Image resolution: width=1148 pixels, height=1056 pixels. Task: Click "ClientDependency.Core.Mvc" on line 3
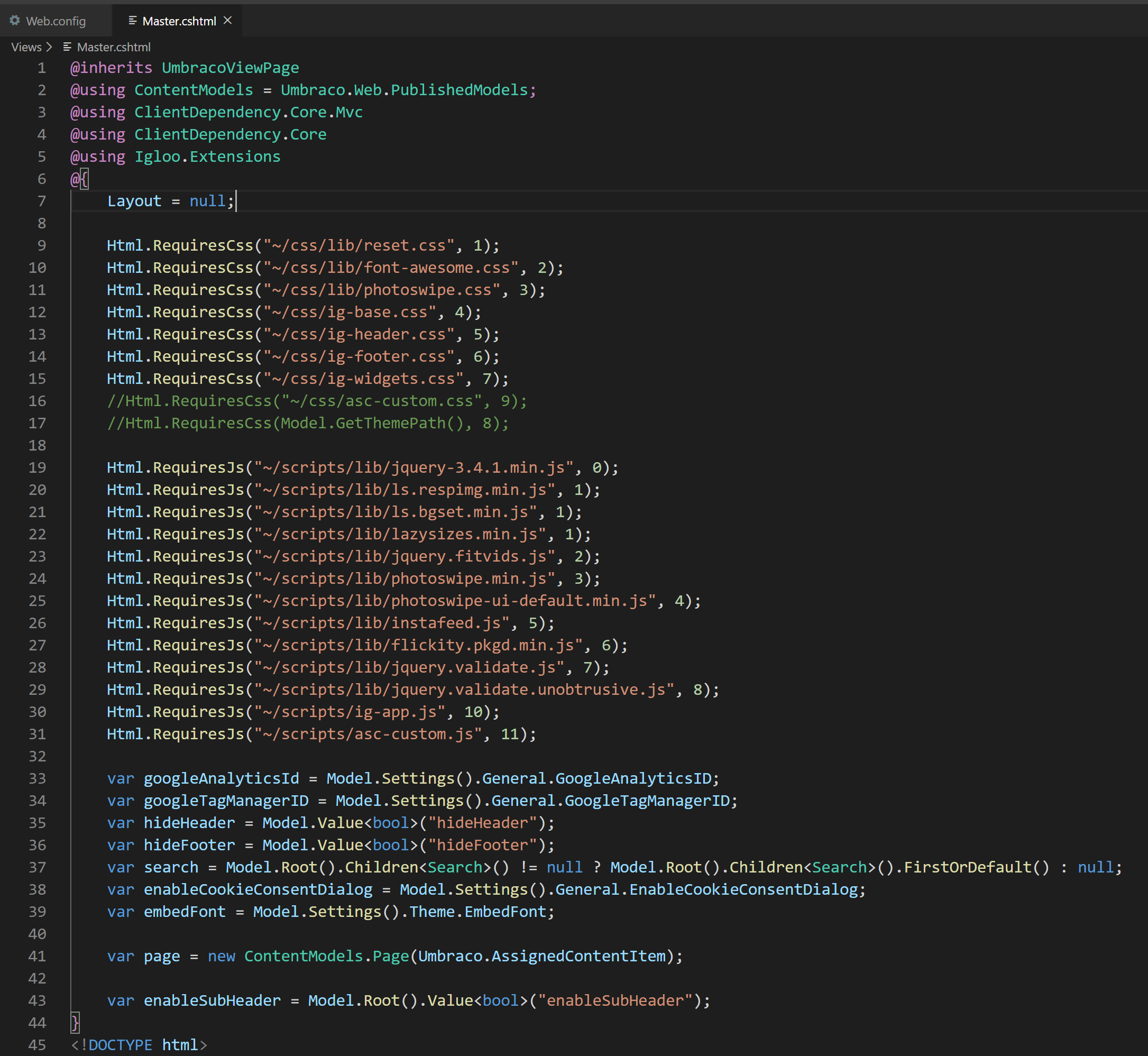(249, 113)
